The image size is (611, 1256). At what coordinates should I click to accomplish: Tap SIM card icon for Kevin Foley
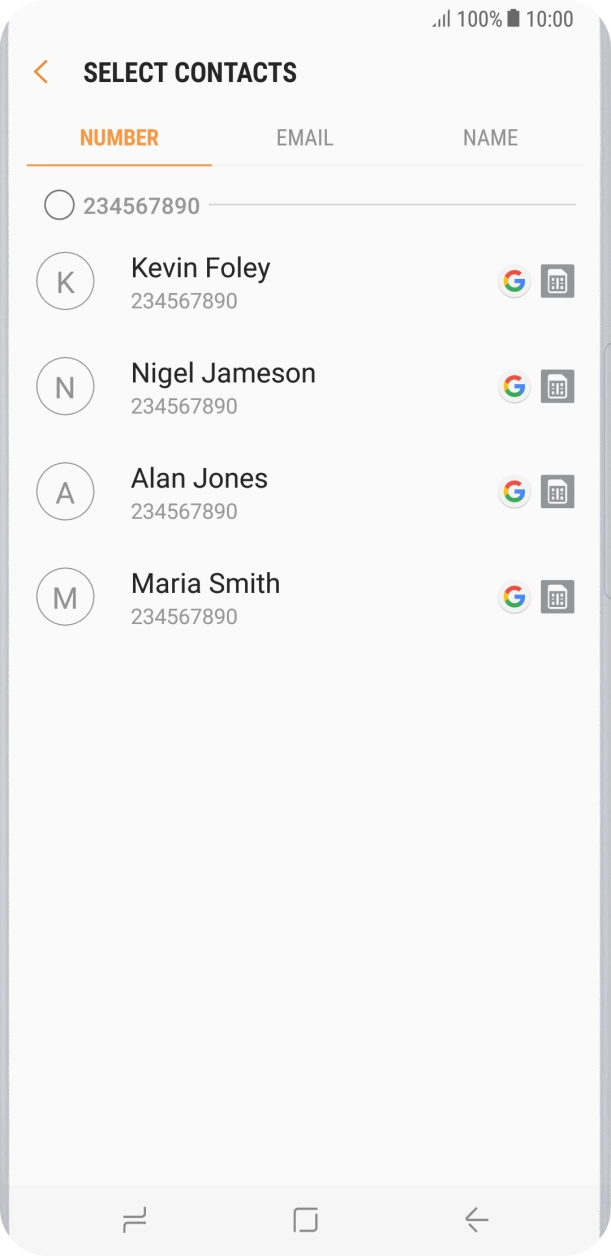(x=557, y=282)
